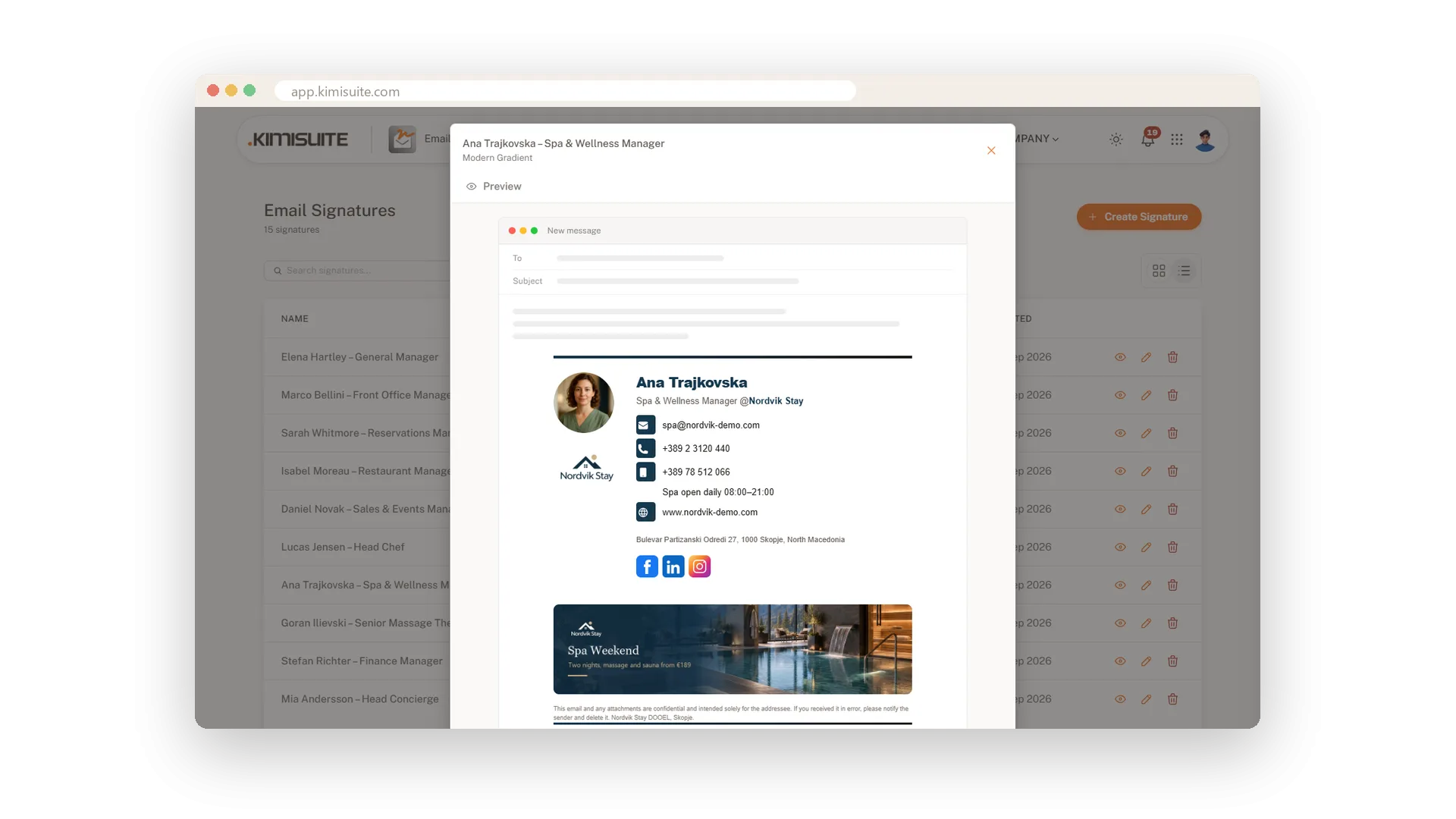The width and height of the screenshot is (1456, 819).
Task: Preview Ana Trajkovska row eye icon
Action: tap(1120, 585)
